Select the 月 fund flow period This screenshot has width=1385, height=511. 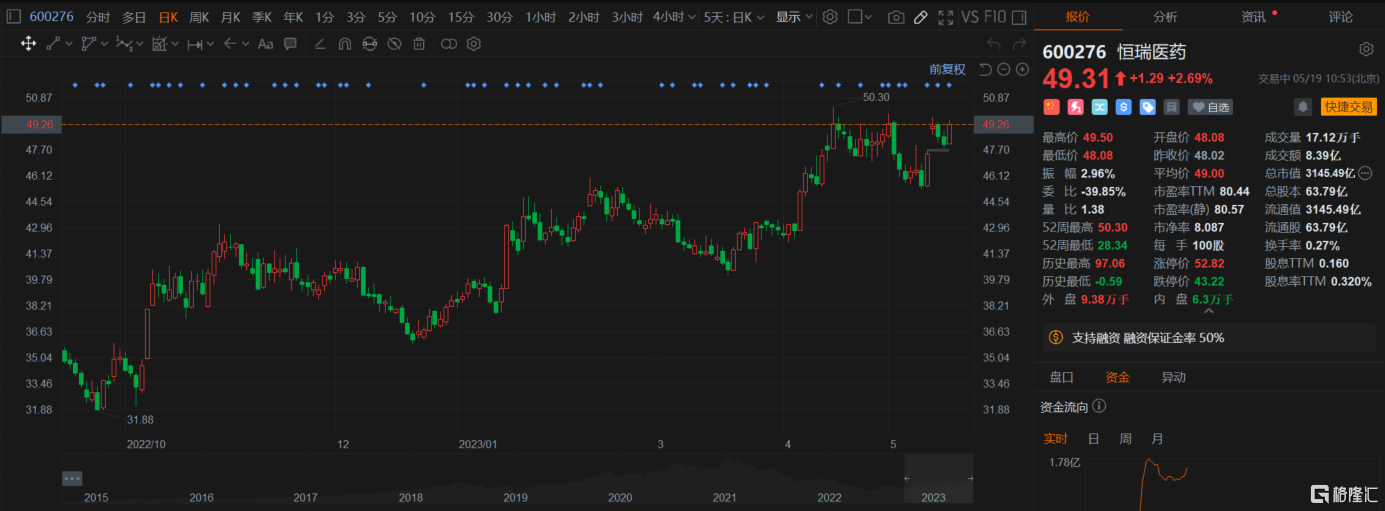pos(1157,438)
